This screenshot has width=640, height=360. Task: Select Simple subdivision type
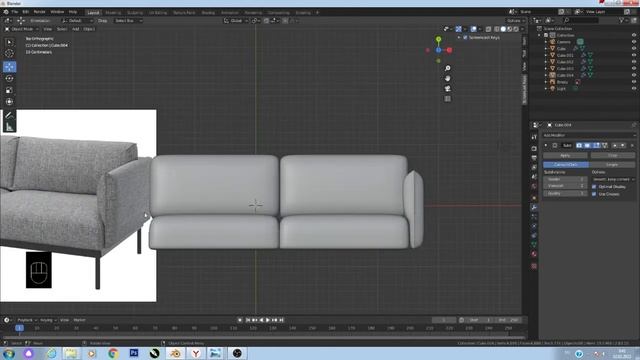[x=612, y=164]
